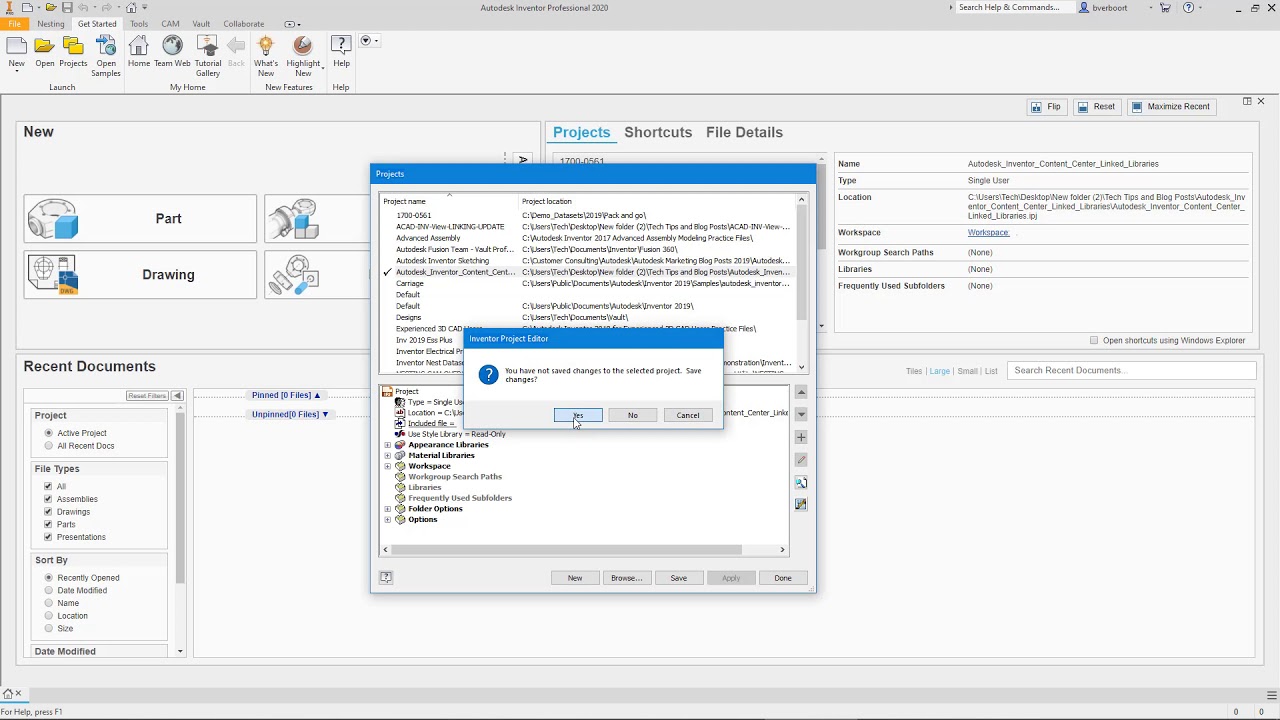This screenshot has height=720, width=1280.
Task: Go to Home in the My Home panel
Action: coord(139,46)
